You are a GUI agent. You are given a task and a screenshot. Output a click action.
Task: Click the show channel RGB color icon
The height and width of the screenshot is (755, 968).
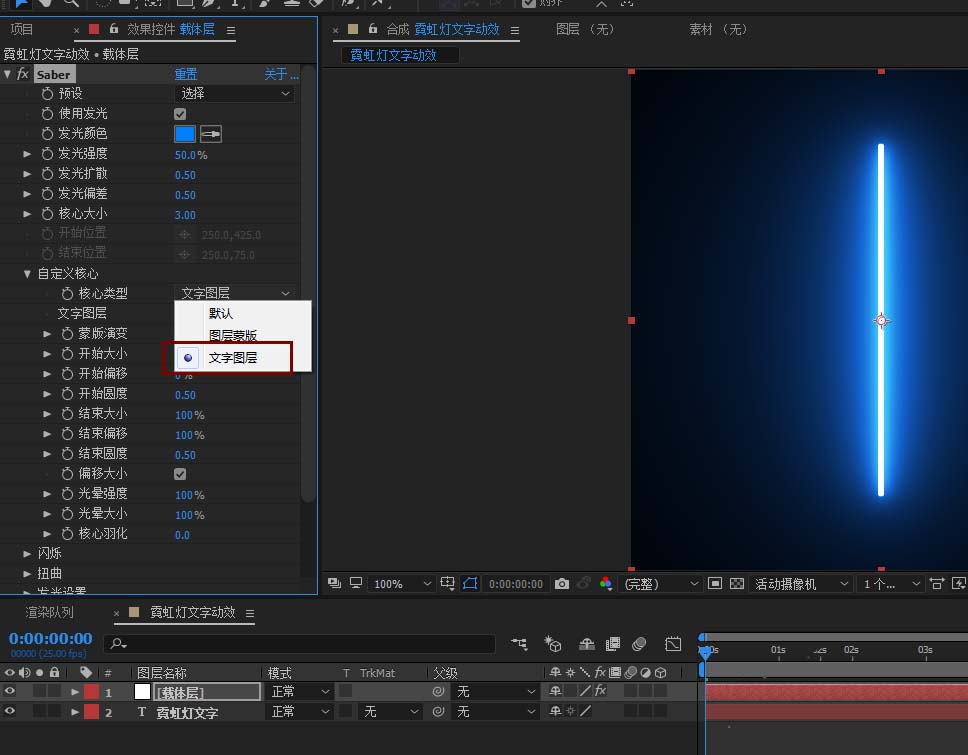point(606,584)
